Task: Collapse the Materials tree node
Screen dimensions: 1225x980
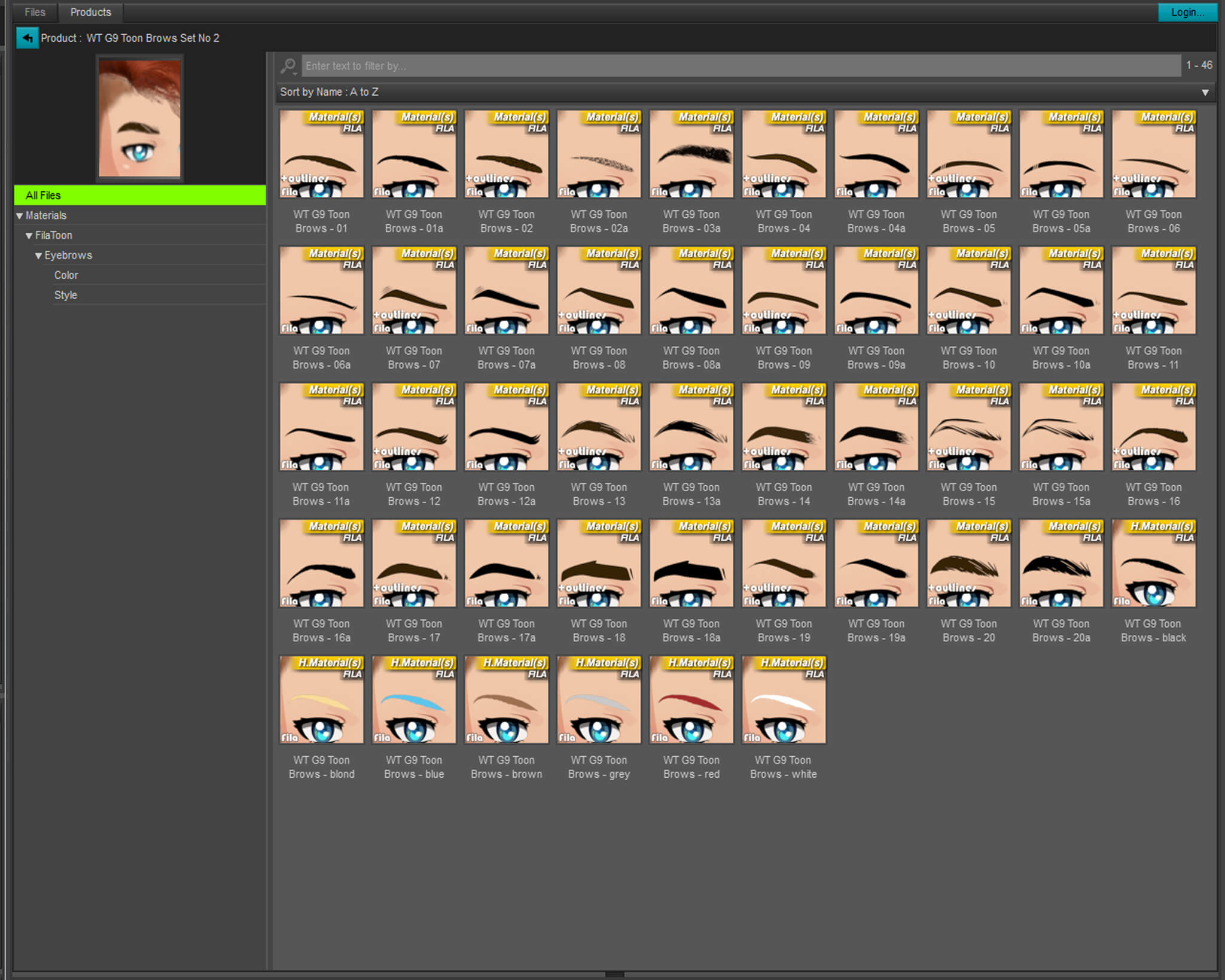Action: click(20, 215)
